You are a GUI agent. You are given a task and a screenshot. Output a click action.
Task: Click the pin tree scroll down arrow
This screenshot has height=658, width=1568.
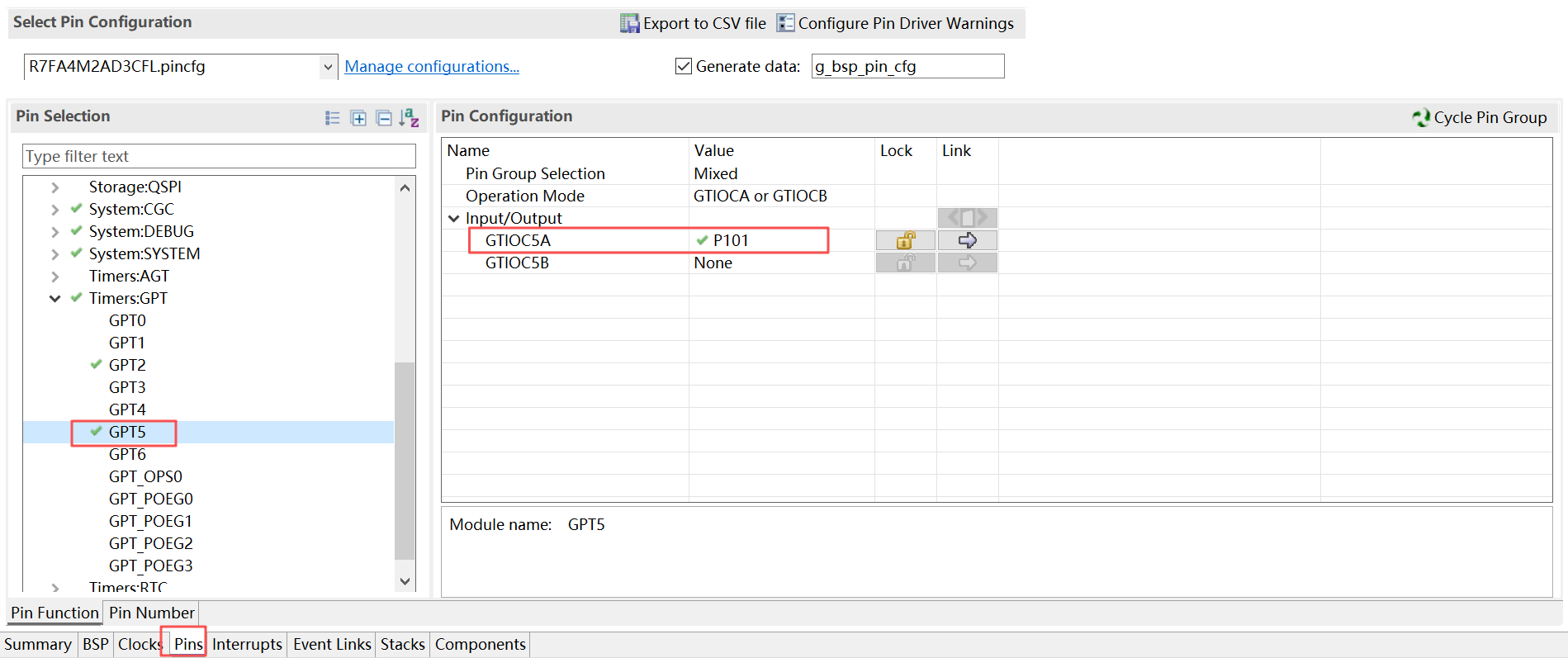405,581
